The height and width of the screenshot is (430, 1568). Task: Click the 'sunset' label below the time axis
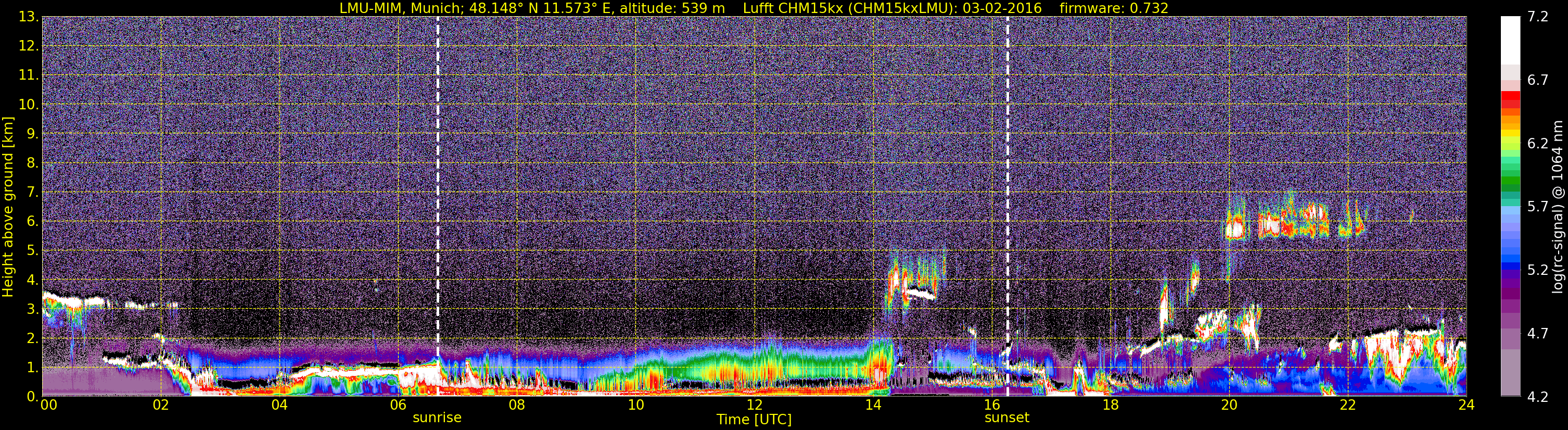click(x=1007, y=418)
